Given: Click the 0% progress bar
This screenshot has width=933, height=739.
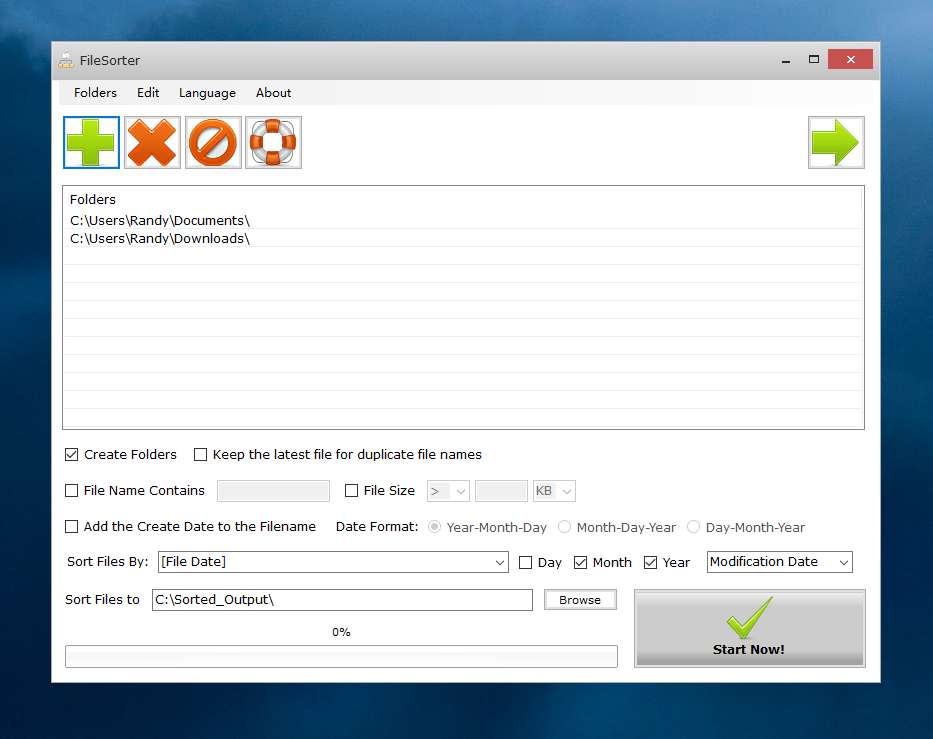Looking at the screenshot, I should [x=342, y=656].
